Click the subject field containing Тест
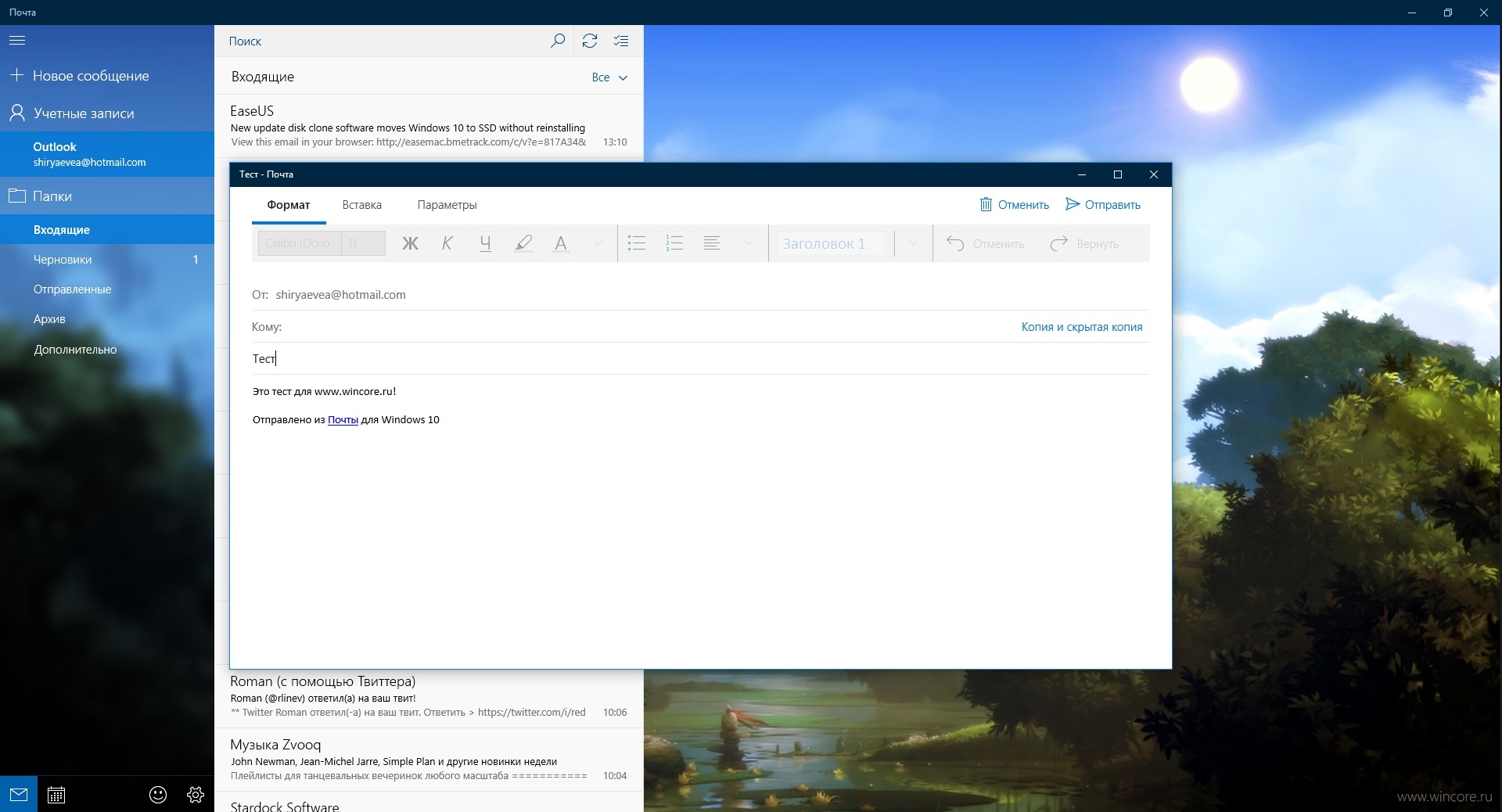Viewport: 1502px width, 812px height. [700, 359]
